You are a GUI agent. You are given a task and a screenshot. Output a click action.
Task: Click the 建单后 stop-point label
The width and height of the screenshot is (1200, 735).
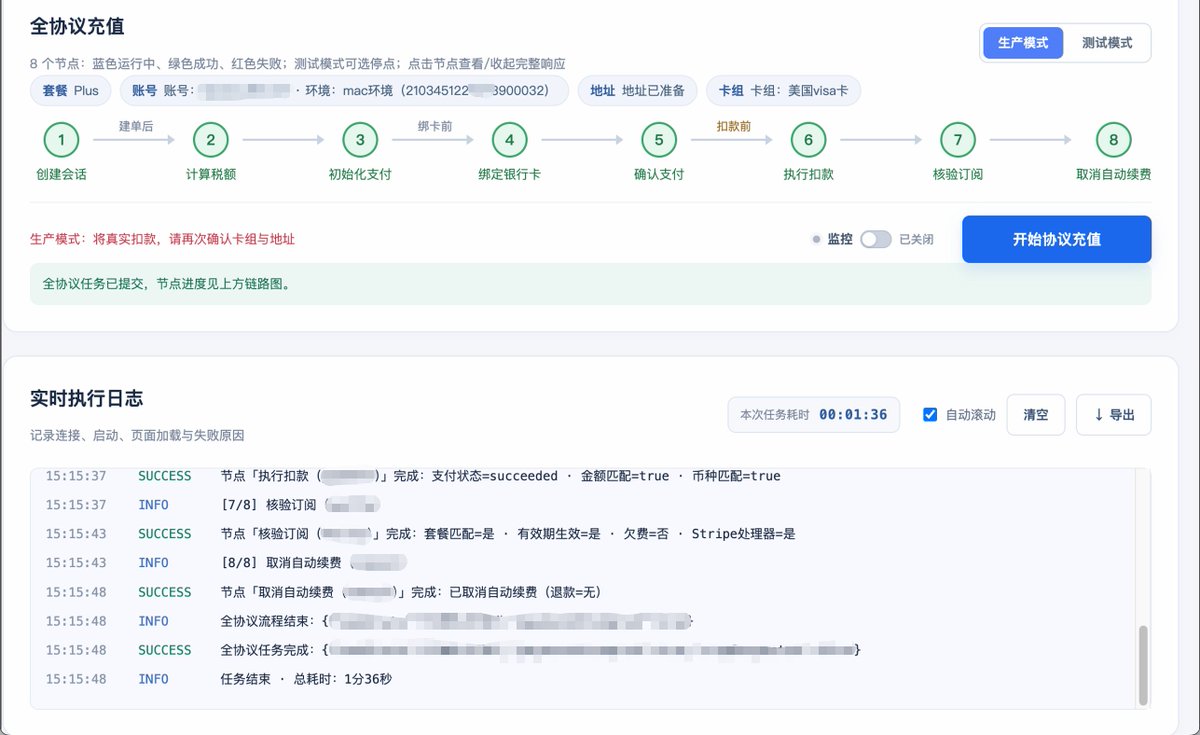click(136, 127)
